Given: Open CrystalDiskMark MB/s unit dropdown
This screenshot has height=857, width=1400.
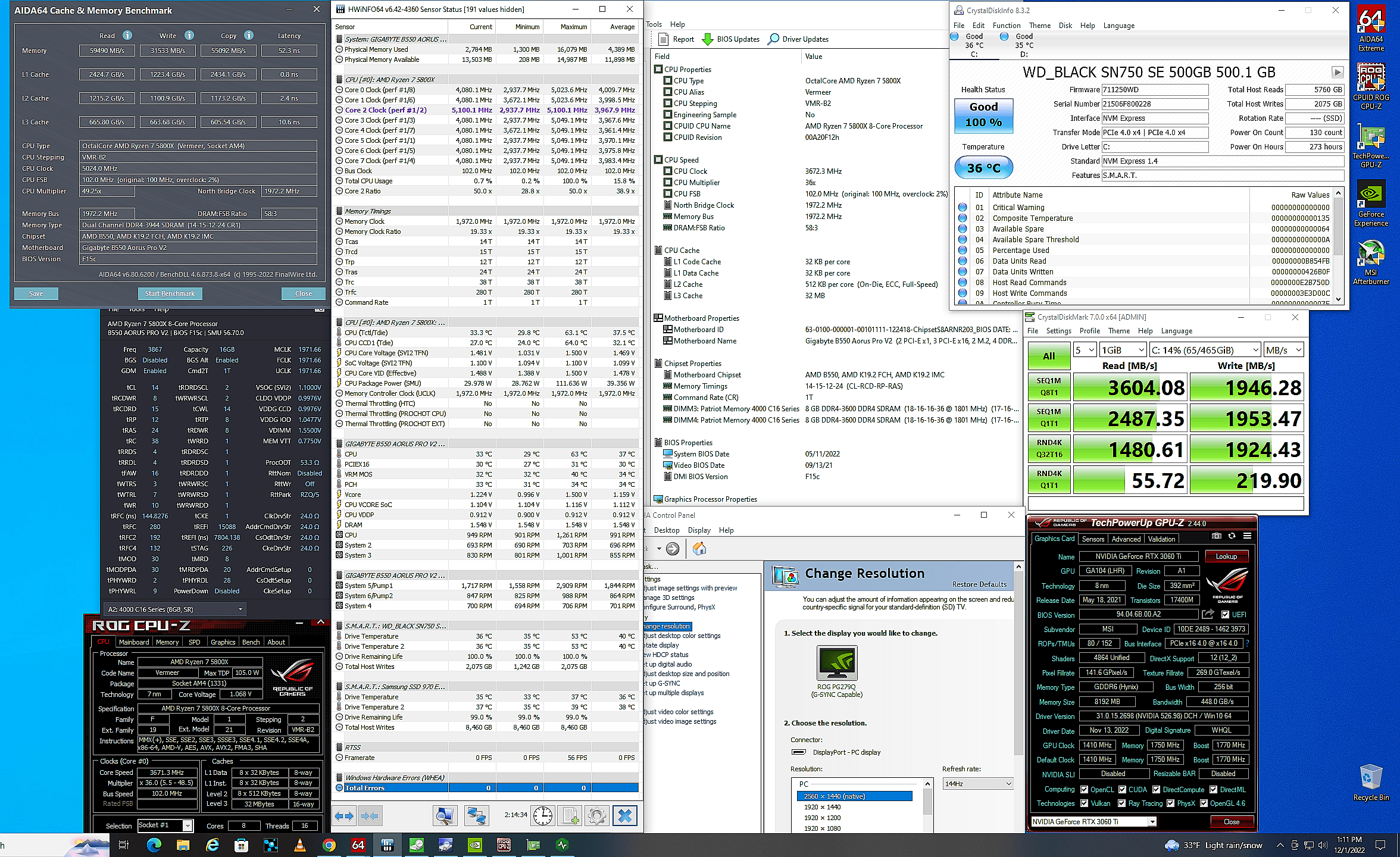Looking at the screenshot, I should click(1283, 350).
